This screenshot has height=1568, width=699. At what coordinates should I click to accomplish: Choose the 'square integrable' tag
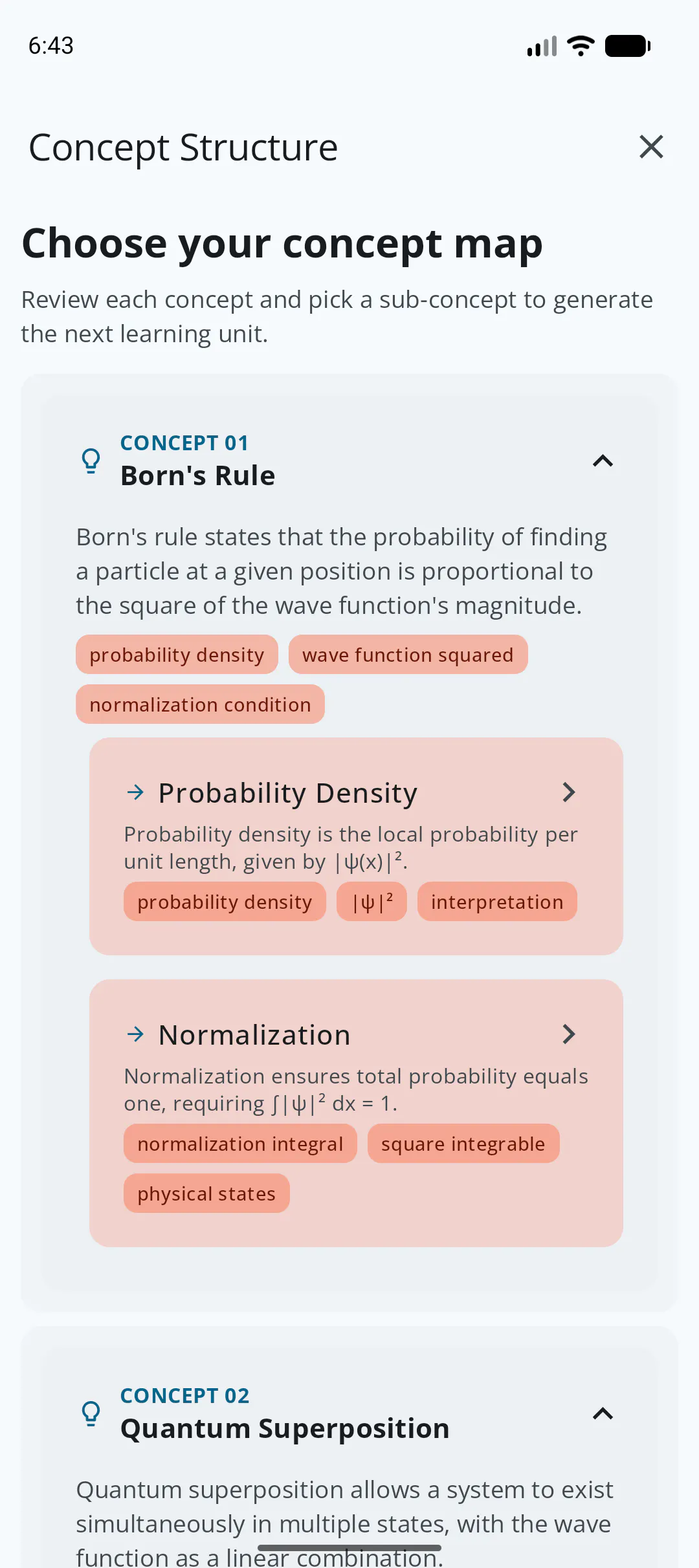(463, 1144)
